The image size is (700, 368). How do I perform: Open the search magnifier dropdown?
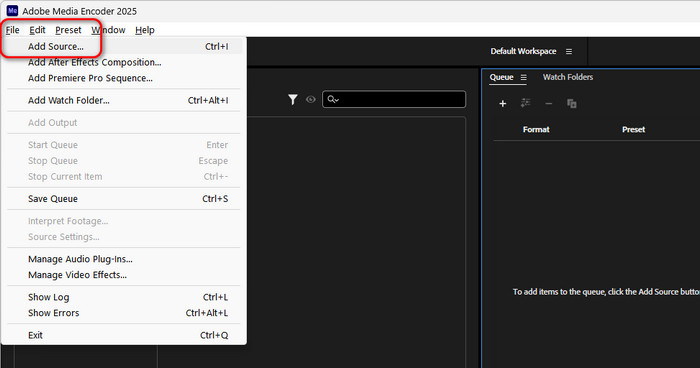pyautogui.click(x=333, y=99)
